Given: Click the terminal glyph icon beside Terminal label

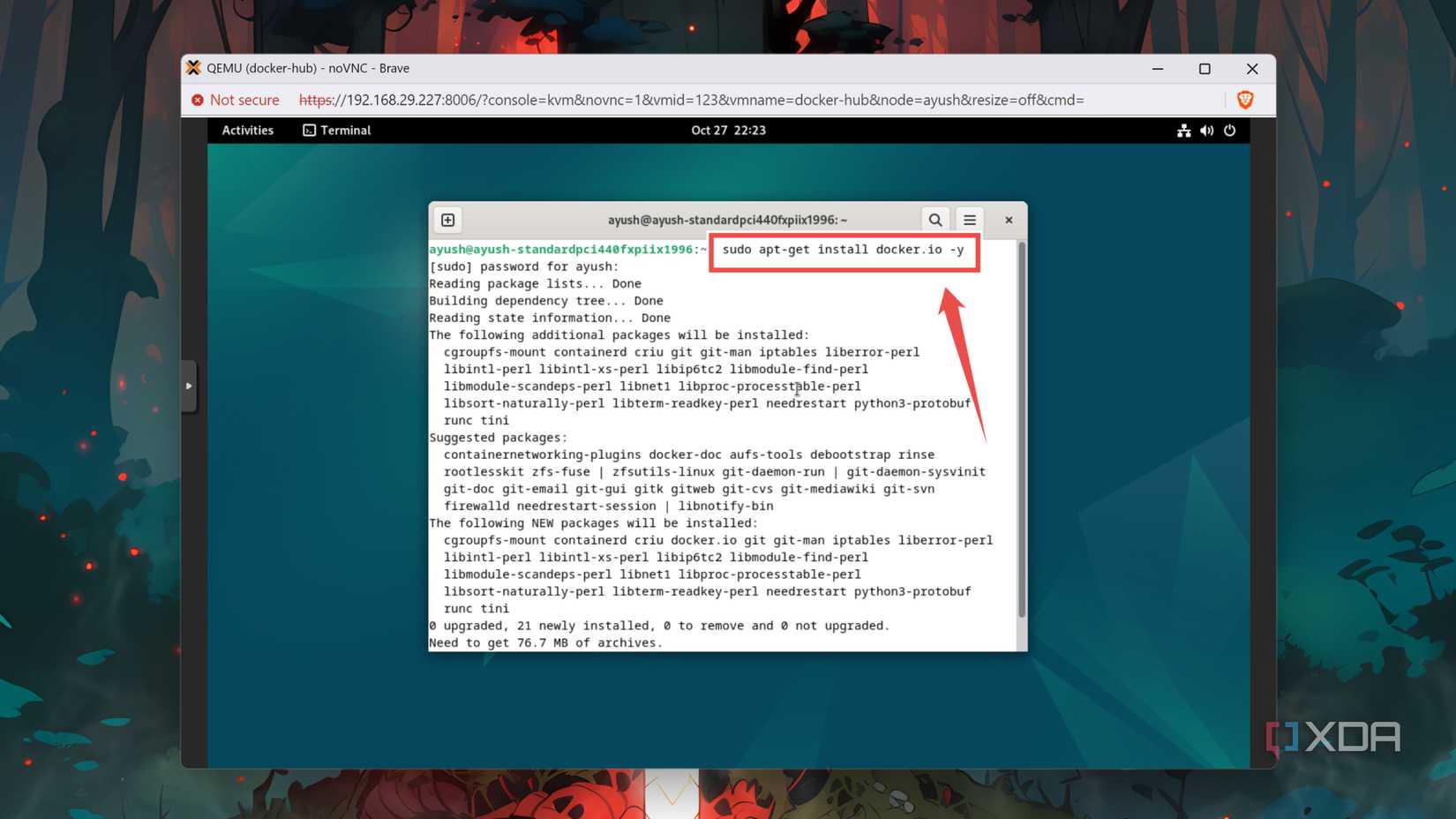Looking at the screenshot, I should click(x=308, y=130).
